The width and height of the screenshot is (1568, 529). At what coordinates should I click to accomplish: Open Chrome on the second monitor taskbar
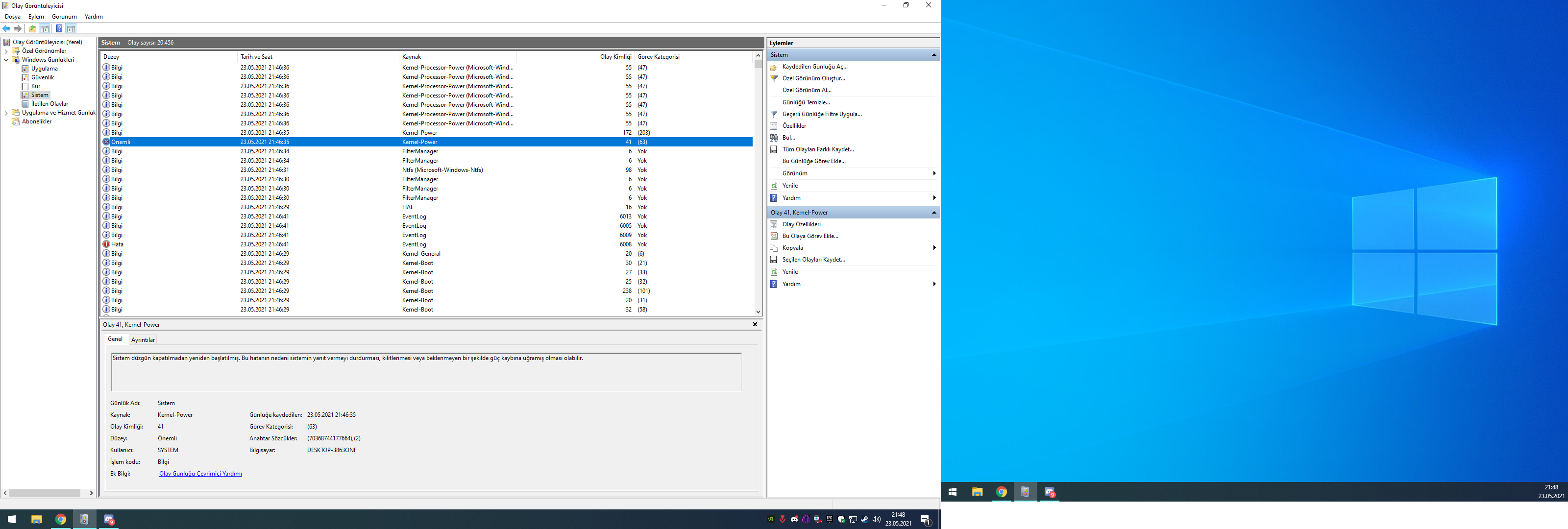coord(1001,492)
